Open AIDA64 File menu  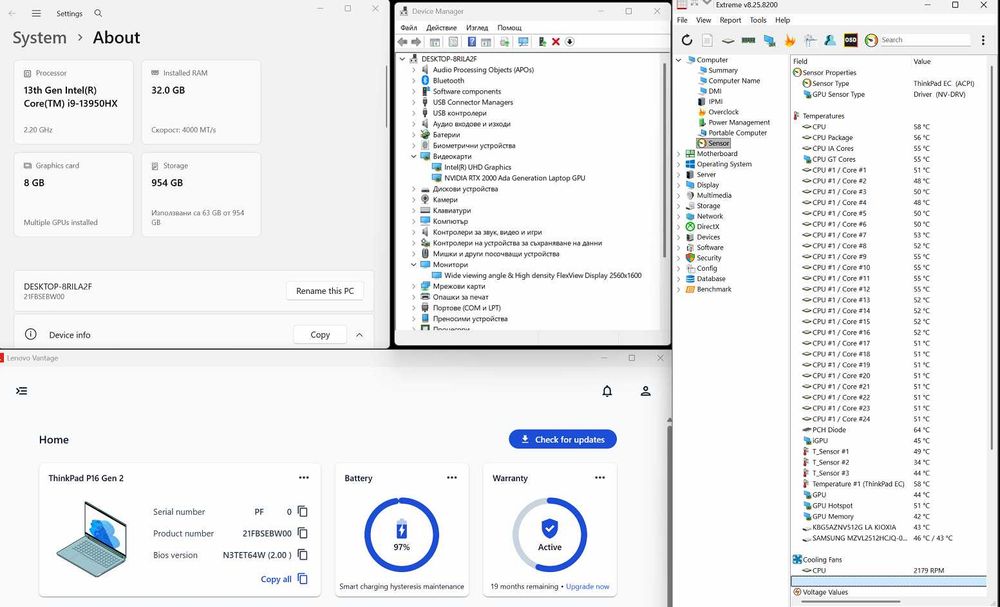click(682, 20)
